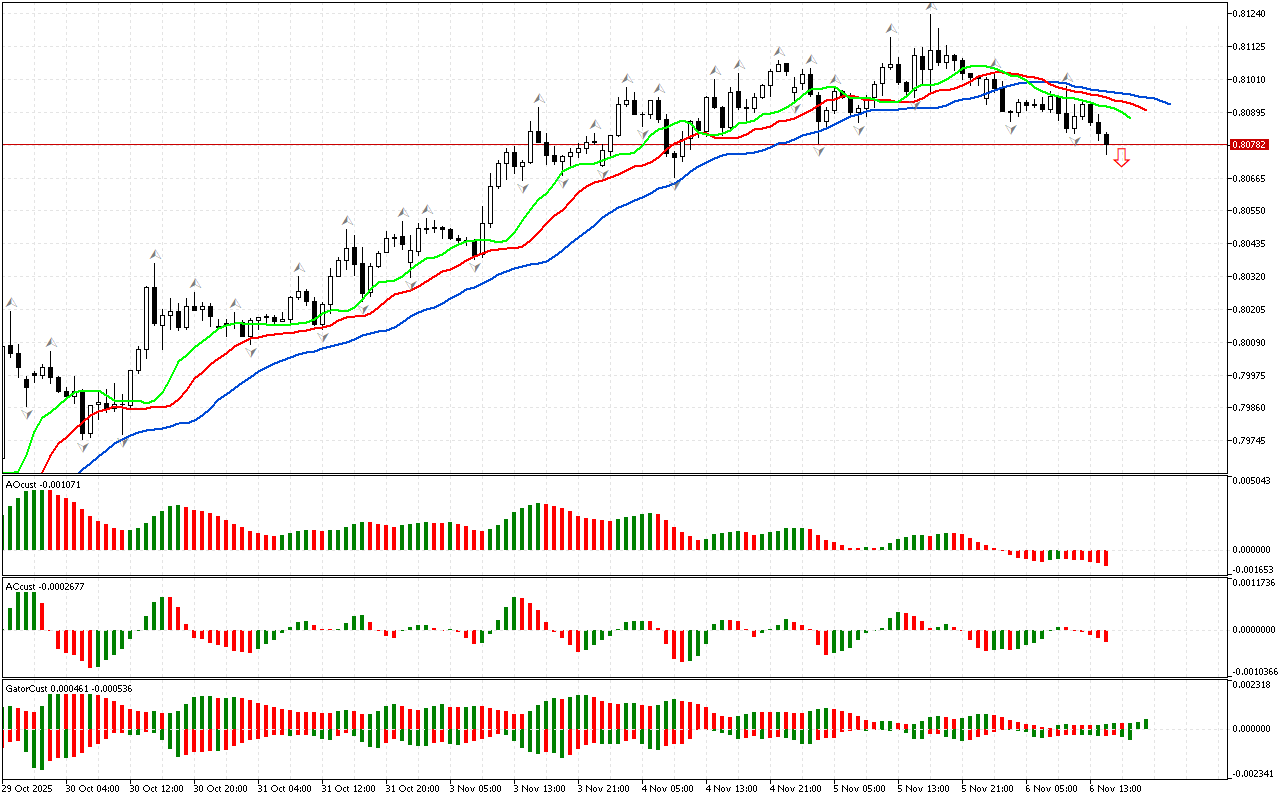Click the right end of the blue Alligator jaw line
The width and height of the screenshot is (1280, 800).
point(1168,103)
